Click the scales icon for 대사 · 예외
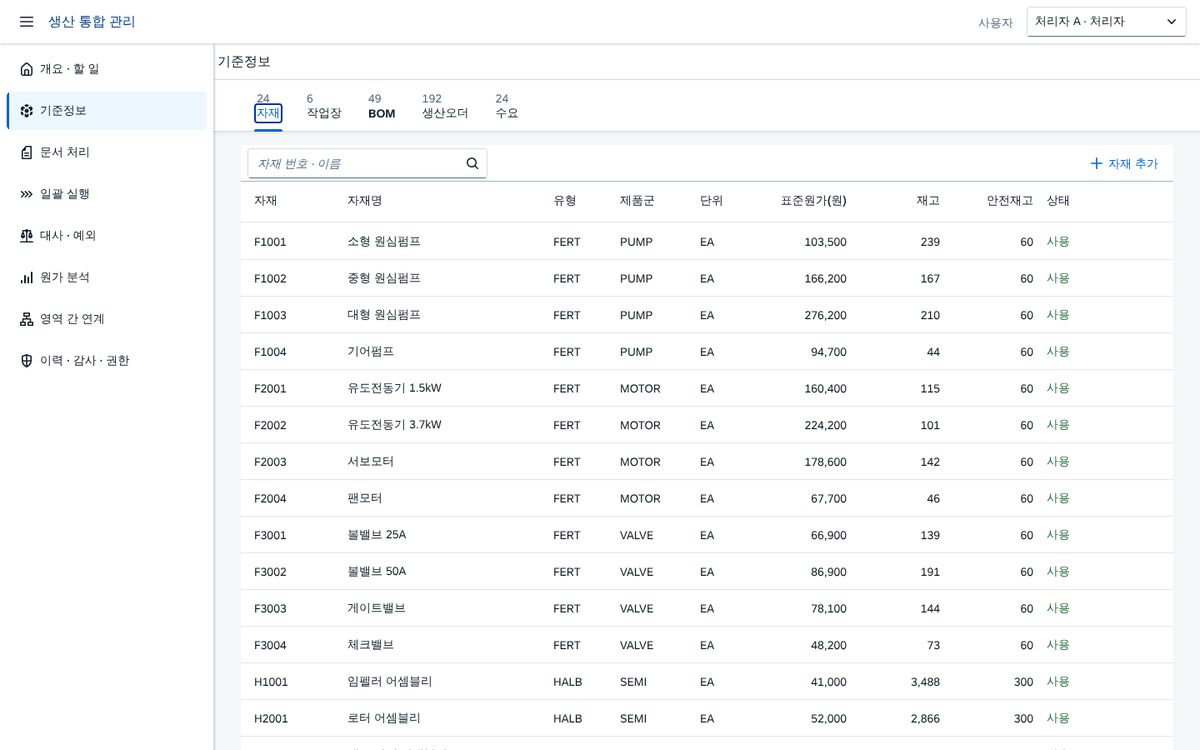Viewport: 1200px width, 750px height. click(27, 236)
